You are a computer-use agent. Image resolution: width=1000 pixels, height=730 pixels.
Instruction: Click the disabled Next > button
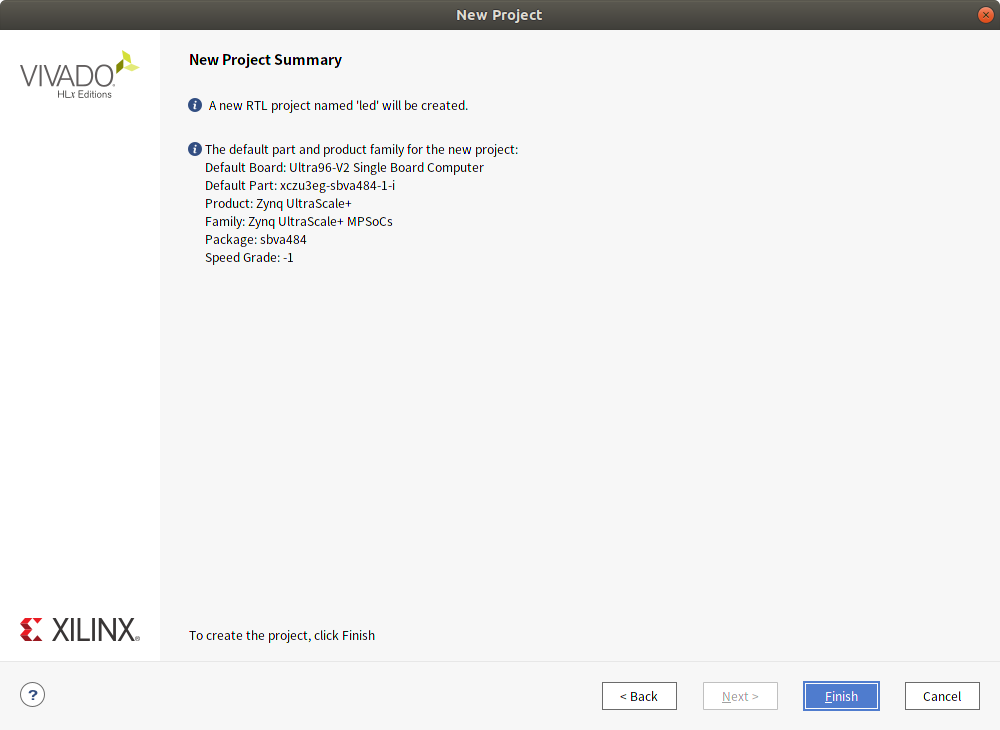click(x=740, y=696)
